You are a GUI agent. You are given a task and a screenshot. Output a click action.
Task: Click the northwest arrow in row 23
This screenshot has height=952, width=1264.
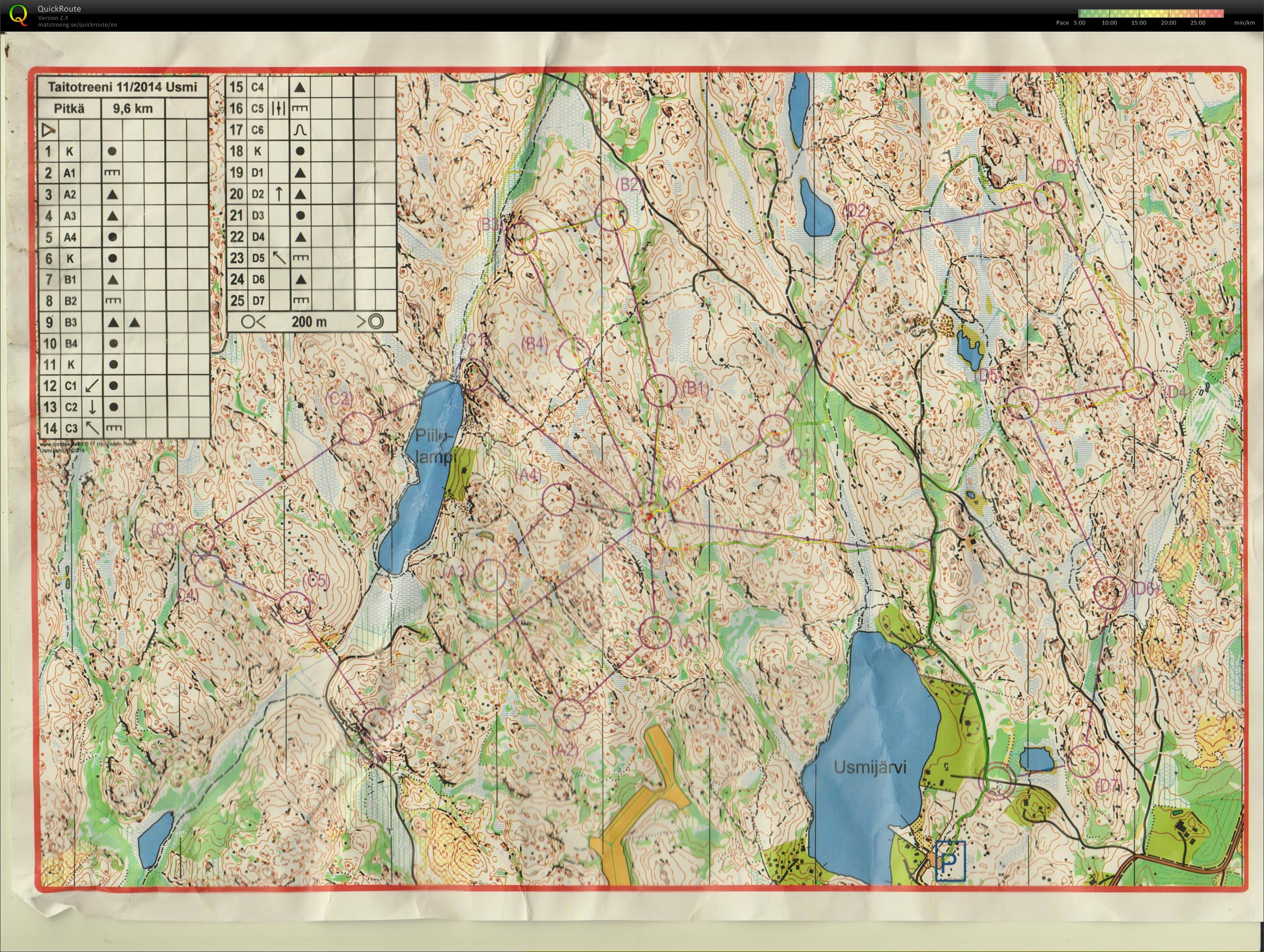pos(279,258)
